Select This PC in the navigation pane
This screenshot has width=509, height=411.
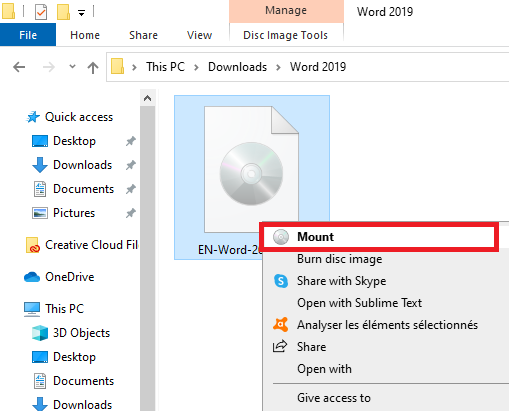(64, 309)
